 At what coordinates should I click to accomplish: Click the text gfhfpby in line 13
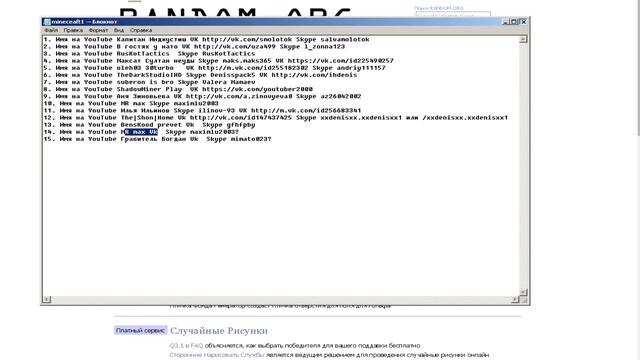point(241,125)
